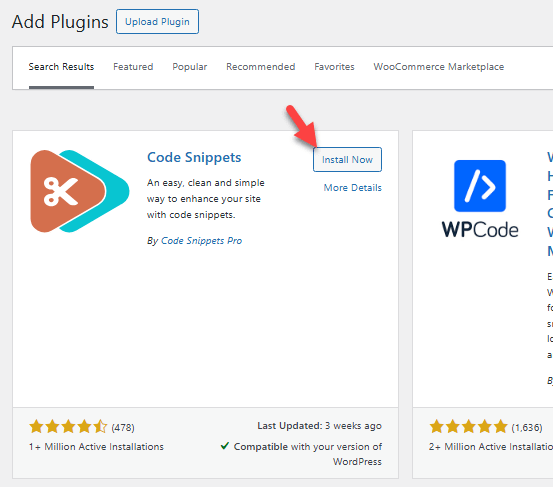The image size is (553, 487).
Task: Open More Details for Code Snippets
Action: [x=353, y=188]
